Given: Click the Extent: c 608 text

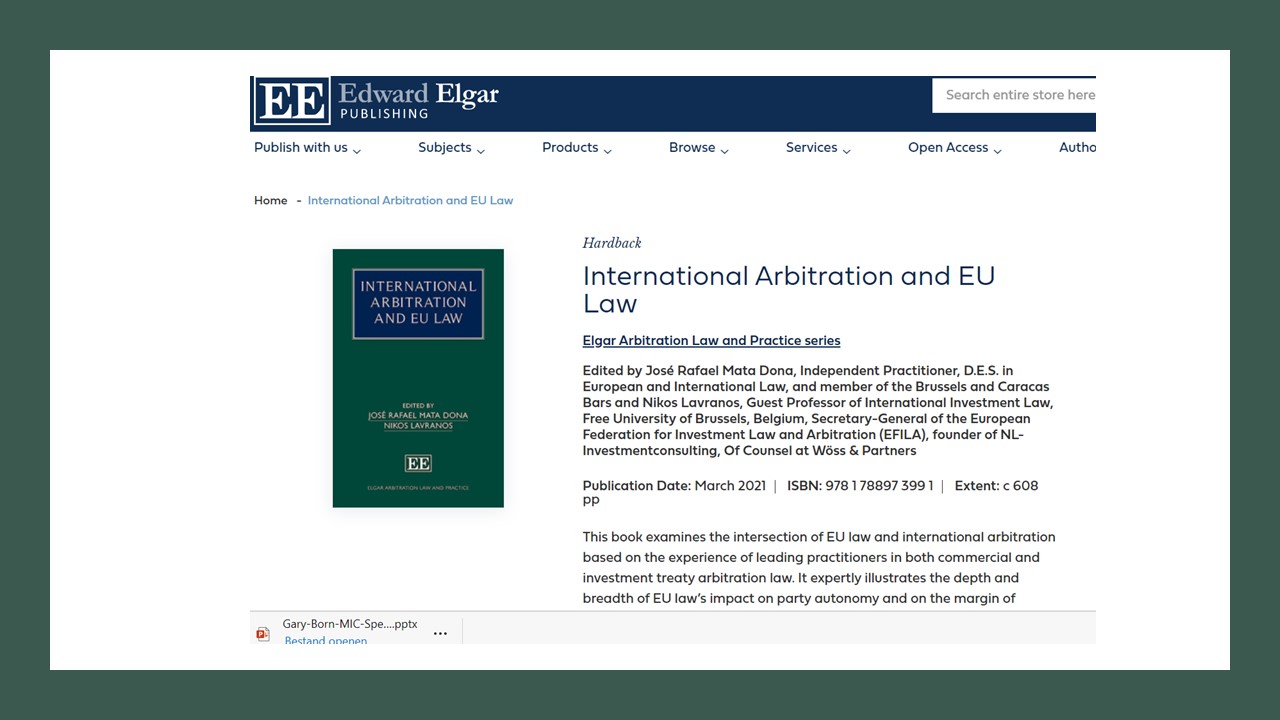Looking at the screenshot, I should 997,486.
